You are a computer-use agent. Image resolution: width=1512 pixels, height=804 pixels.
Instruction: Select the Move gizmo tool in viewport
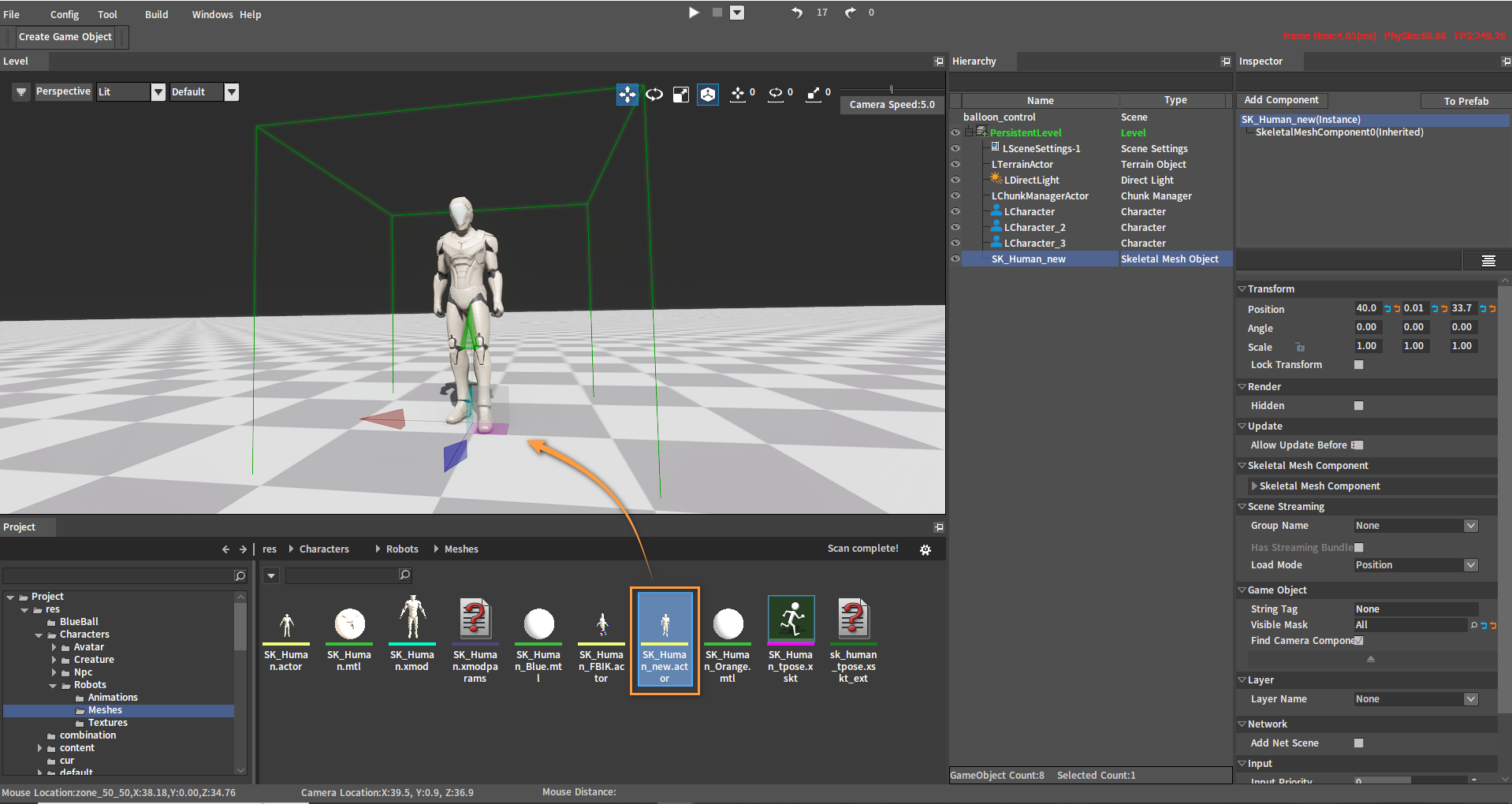click(x=627, y=95)
